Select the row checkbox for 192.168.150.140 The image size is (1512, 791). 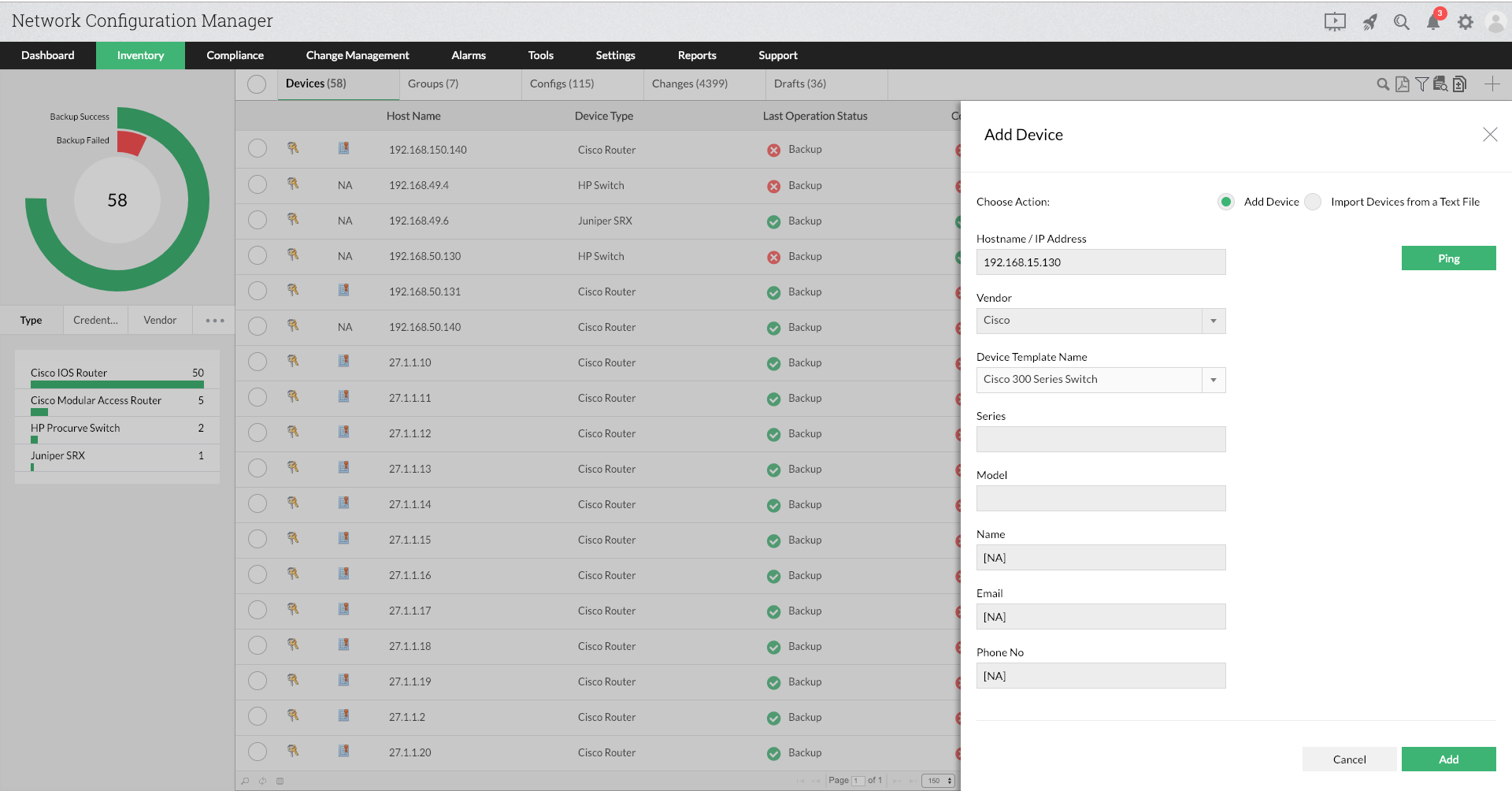click(258, 149)
